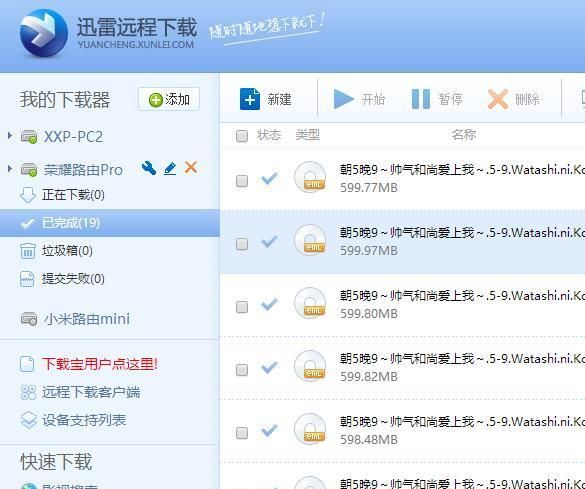Click the 599.80MB task disc icon
This screenshot has width=585, height=489.
(310, 303)
